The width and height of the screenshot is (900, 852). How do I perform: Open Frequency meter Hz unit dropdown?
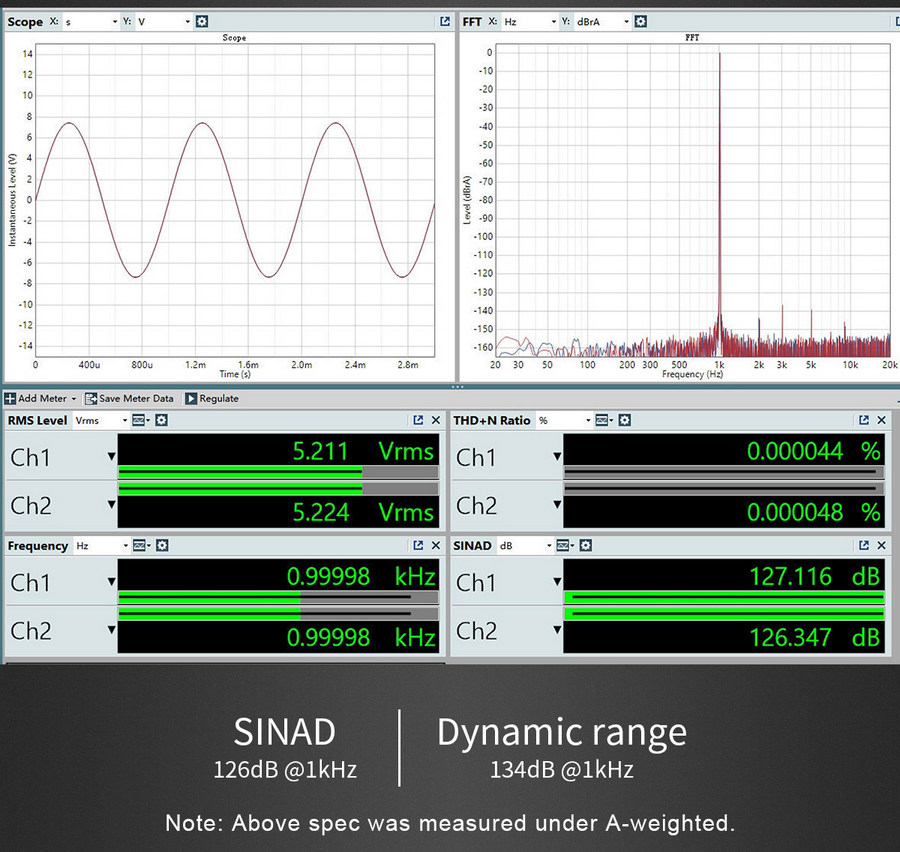click(x=102, y=546)
